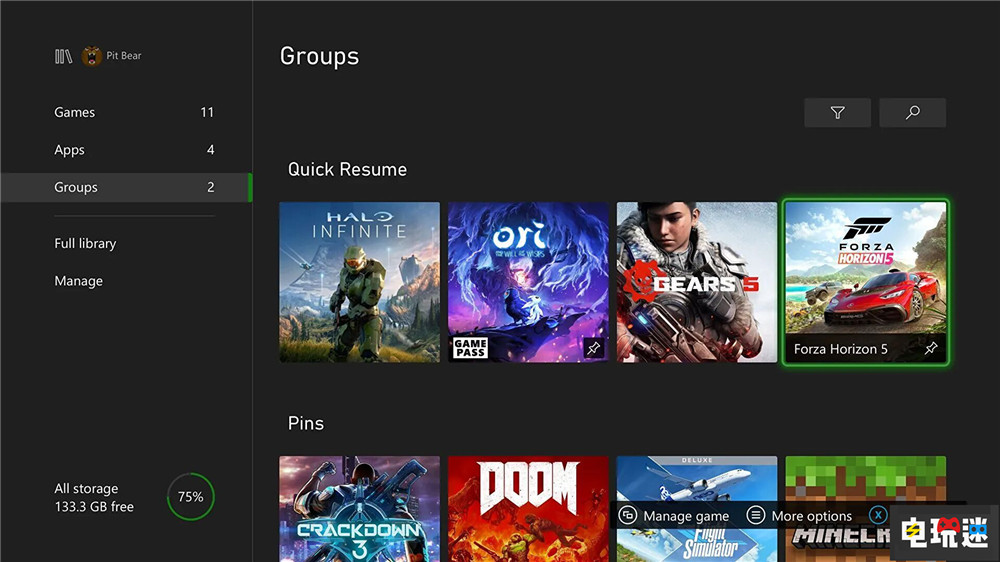
Task: Click the Groups count 2
Action: pos(210,188)
